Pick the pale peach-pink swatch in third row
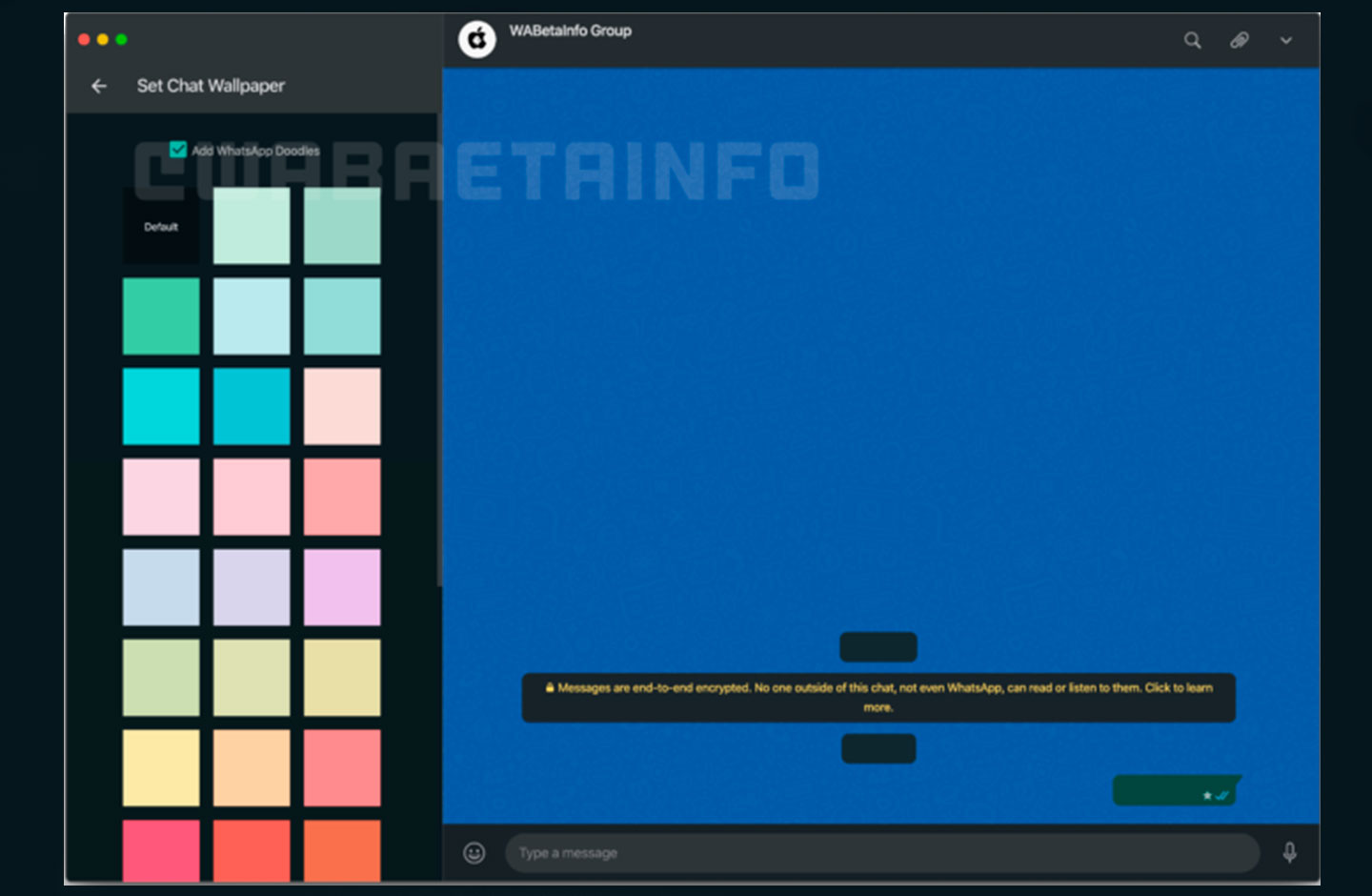 (x=342, y=407)
